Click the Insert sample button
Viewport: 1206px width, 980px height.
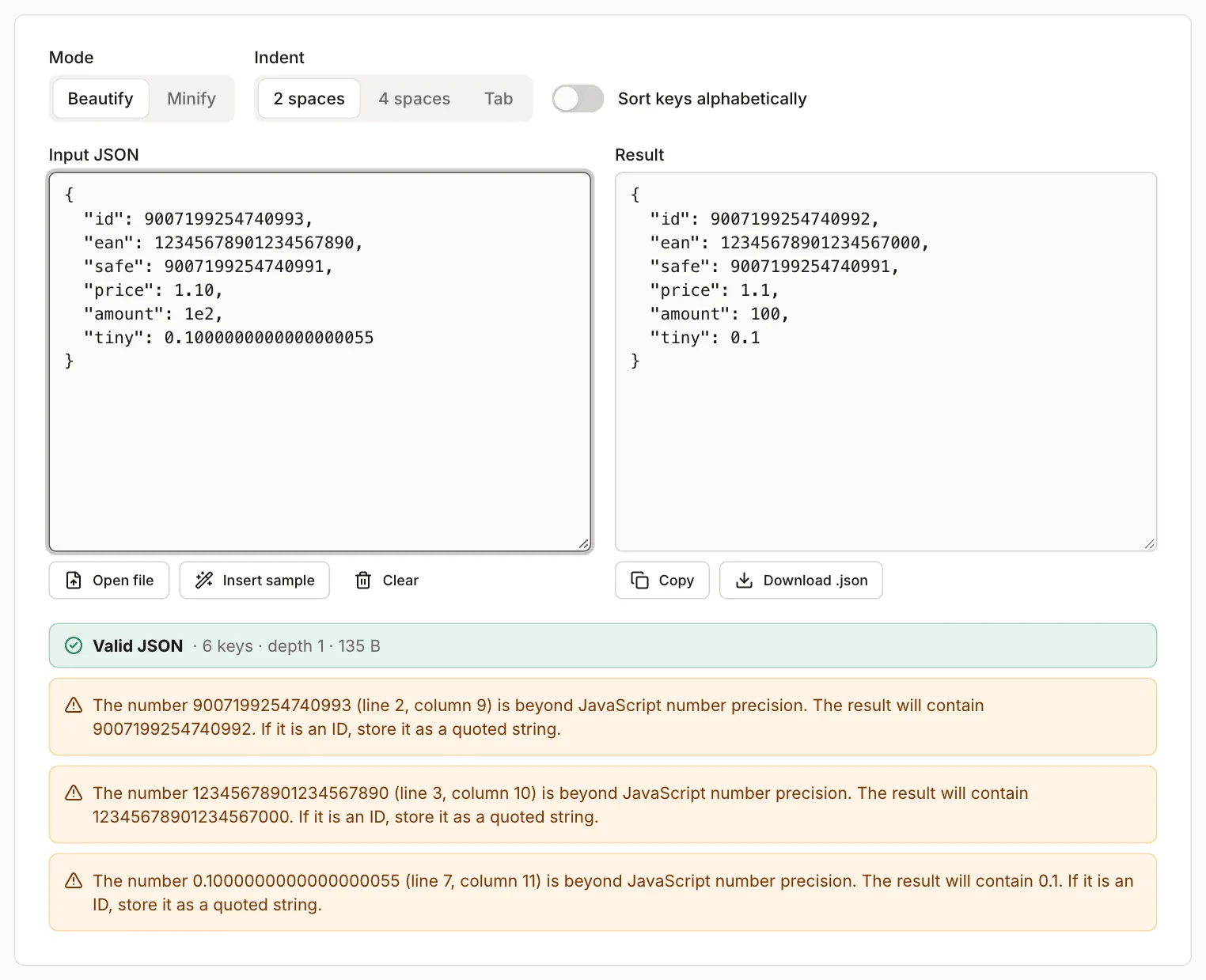[x=255, y=581]
